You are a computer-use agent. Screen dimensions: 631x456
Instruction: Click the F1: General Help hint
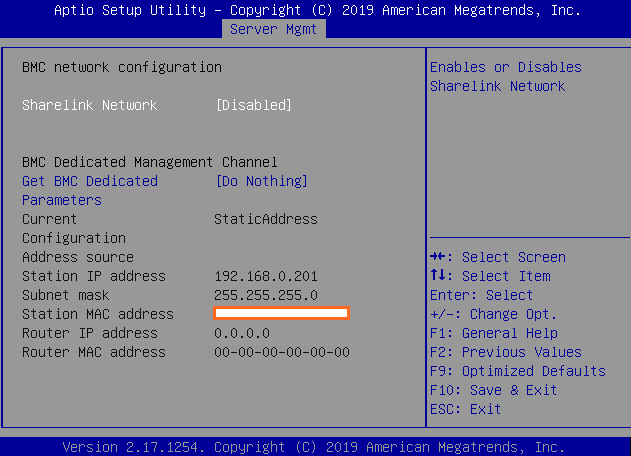494,333
